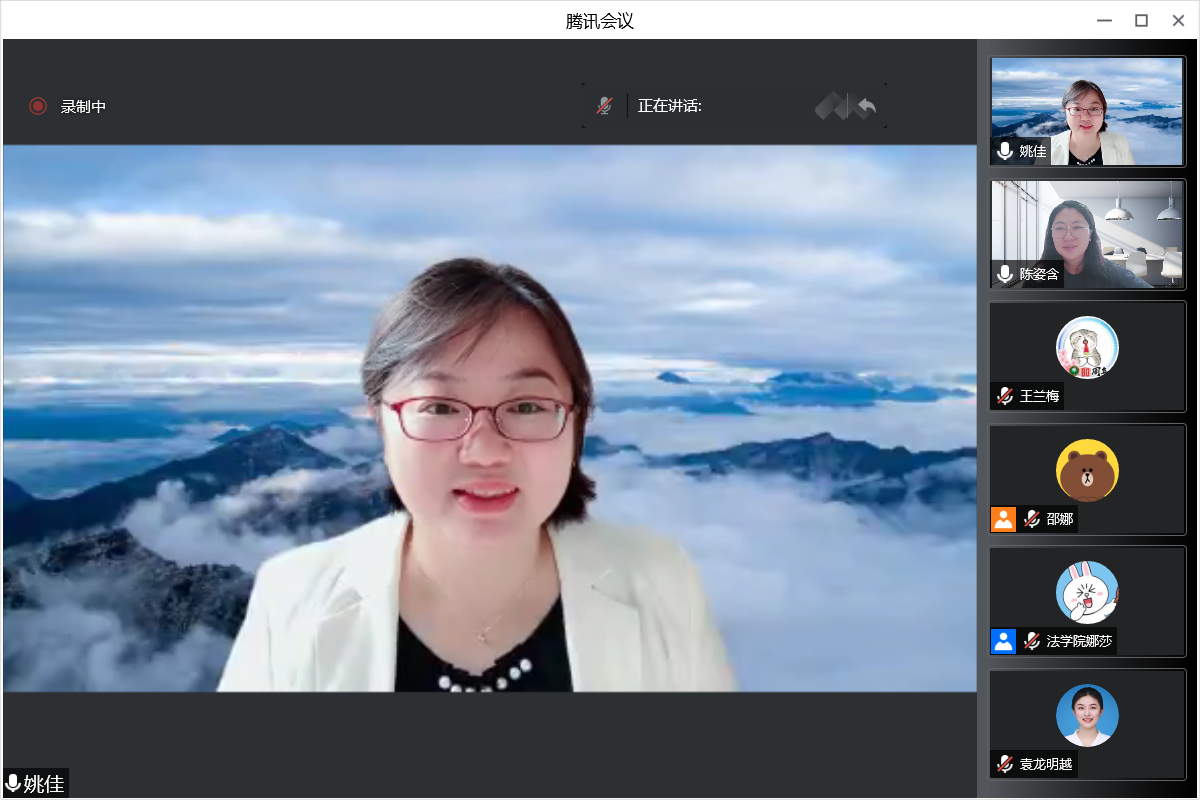
Task: Click the 正在讲话 speaker label
Action: pyautogui.click(x=670, y=106)
